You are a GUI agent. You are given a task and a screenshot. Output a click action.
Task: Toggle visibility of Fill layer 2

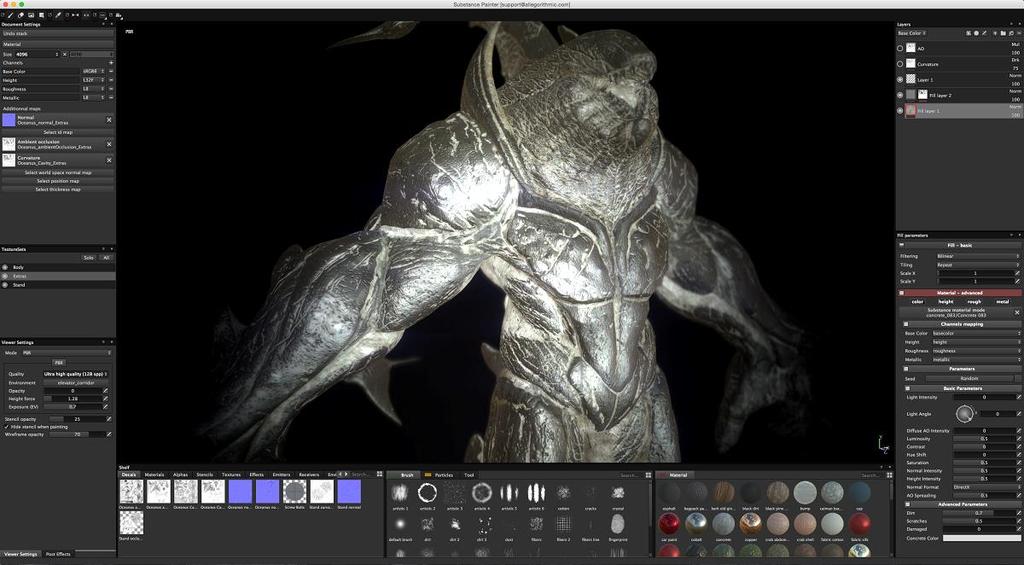coord(900,95)
